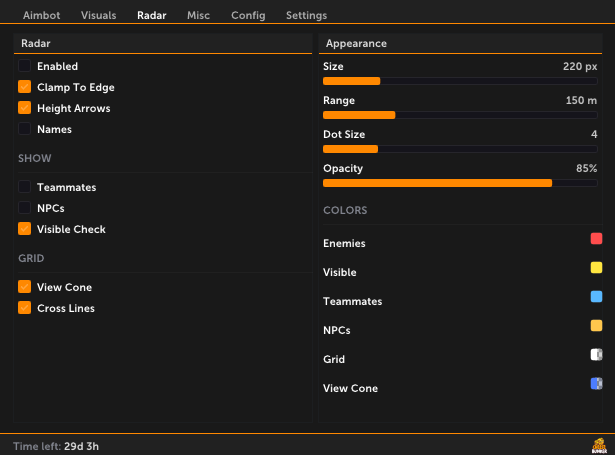Click the Range slider track
This screenshot has height=455, width=615.
[x=460, y=115]
